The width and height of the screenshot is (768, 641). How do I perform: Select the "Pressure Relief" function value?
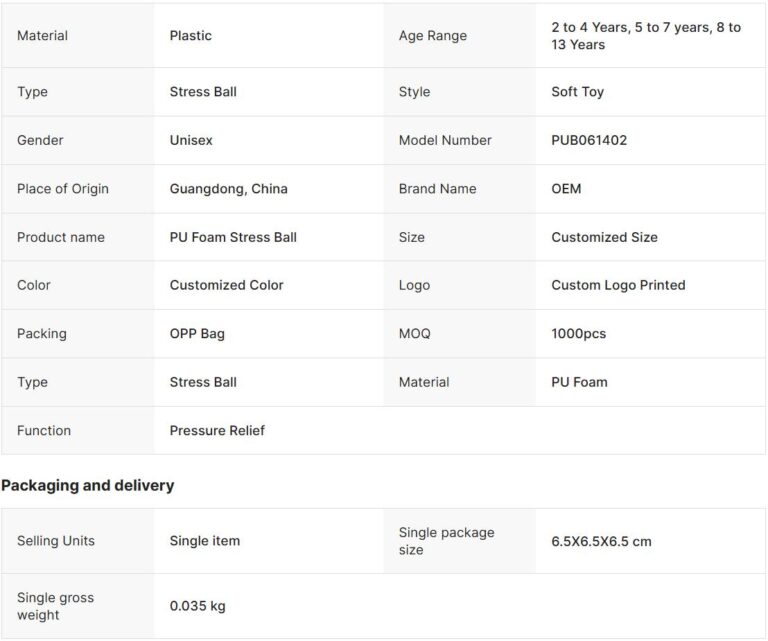pos(217,431)
